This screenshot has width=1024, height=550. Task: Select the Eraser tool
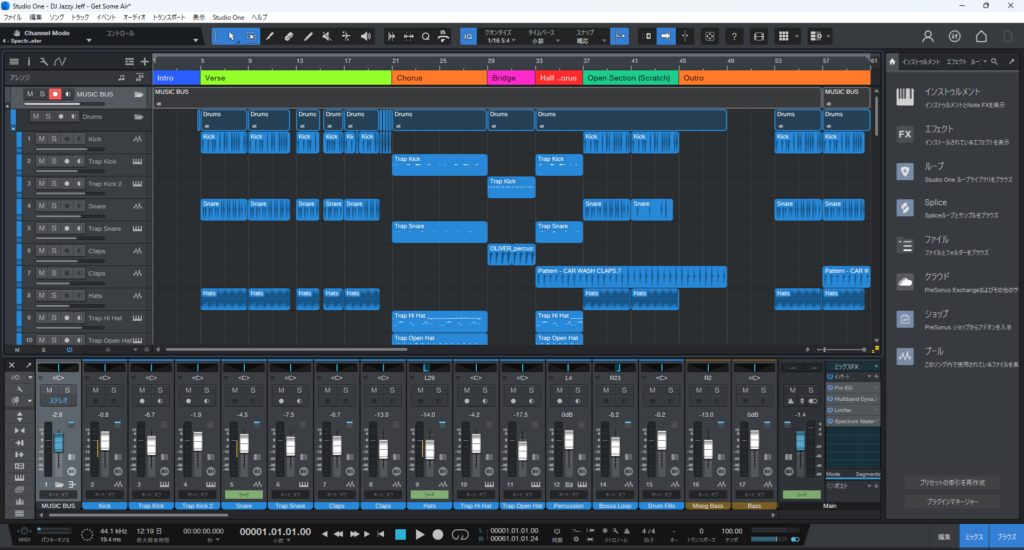click(288, 36)
